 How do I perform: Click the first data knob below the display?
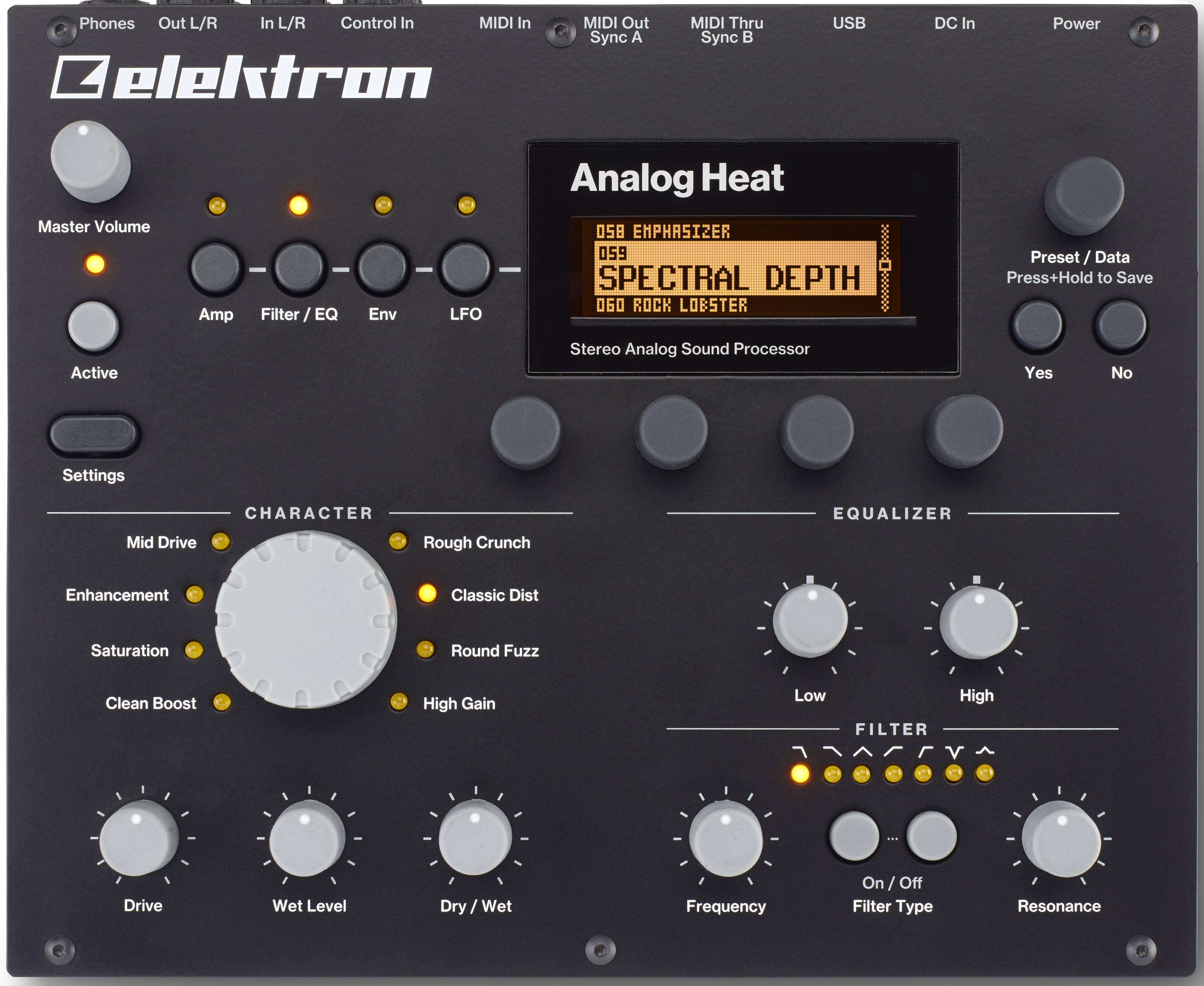click(526, 433)
